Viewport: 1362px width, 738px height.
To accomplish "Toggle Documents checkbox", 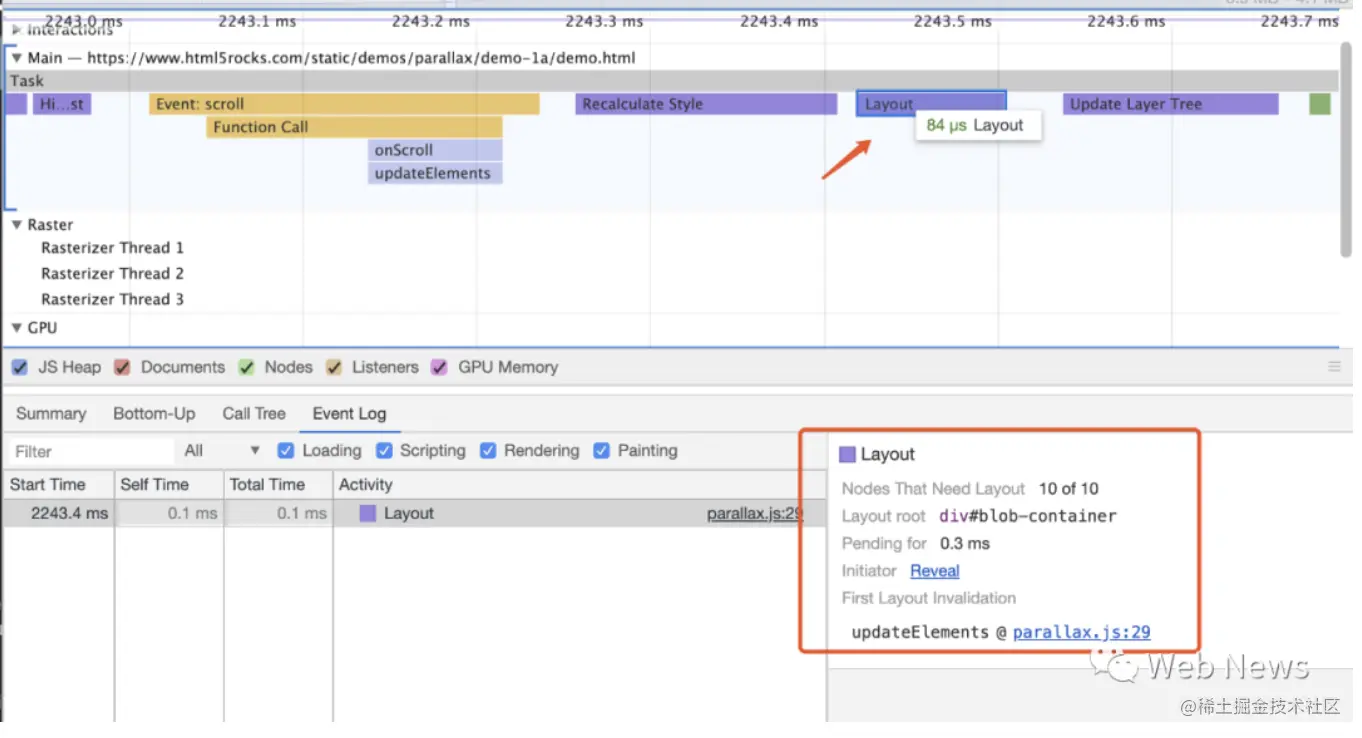I will click(x=122, y=367).
